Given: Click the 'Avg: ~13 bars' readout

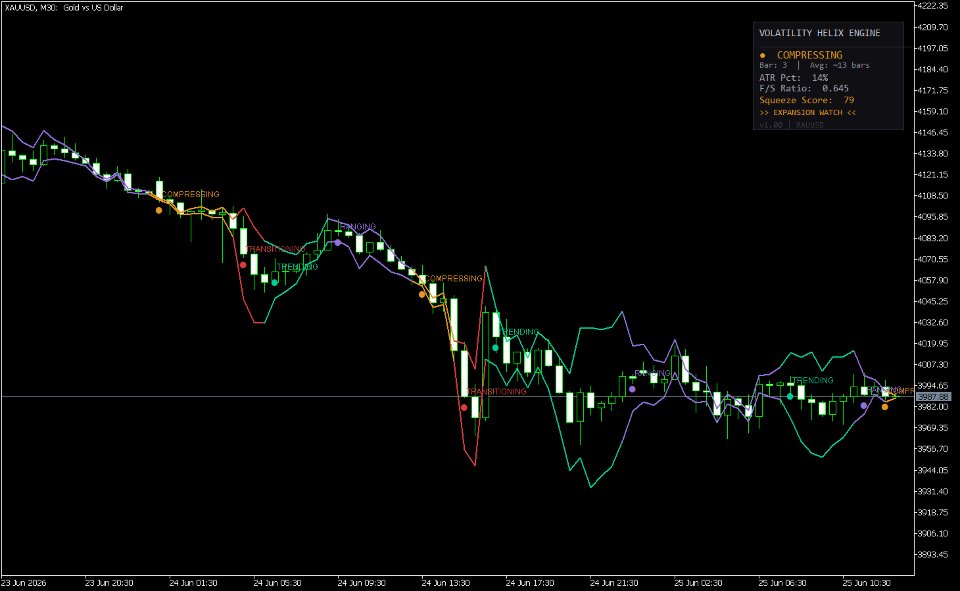Looking at the screenshot, I should pos(839,65).
